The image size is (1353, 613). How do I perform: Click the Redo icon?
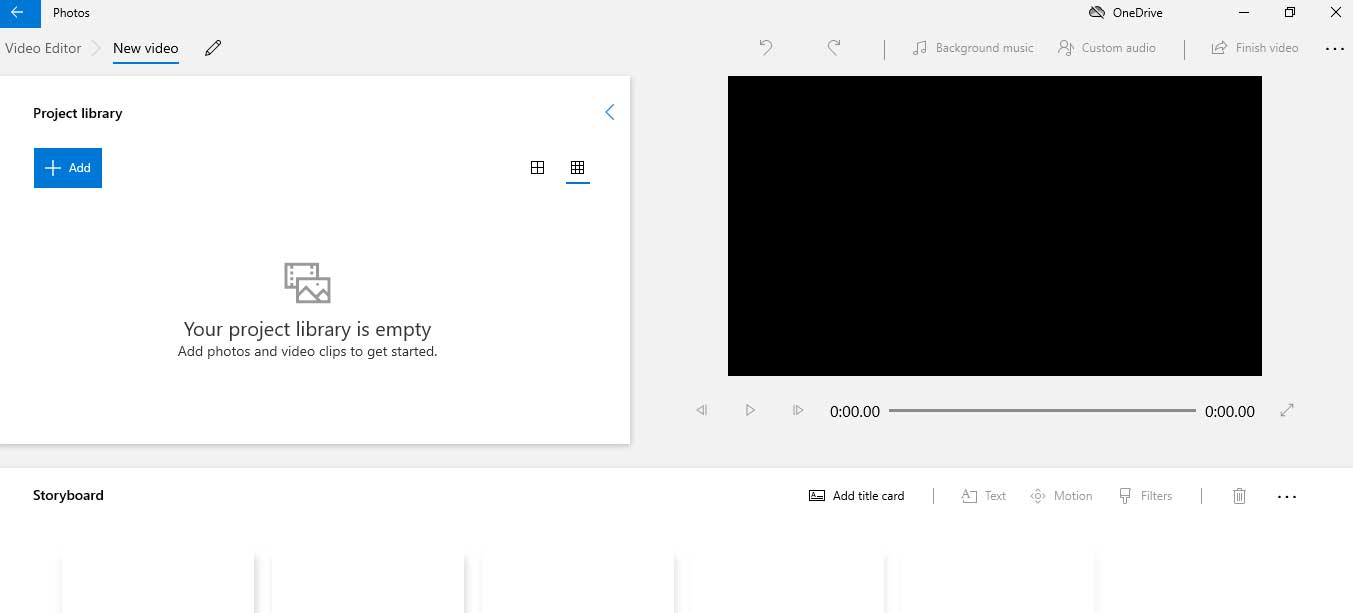pos(833,47)
